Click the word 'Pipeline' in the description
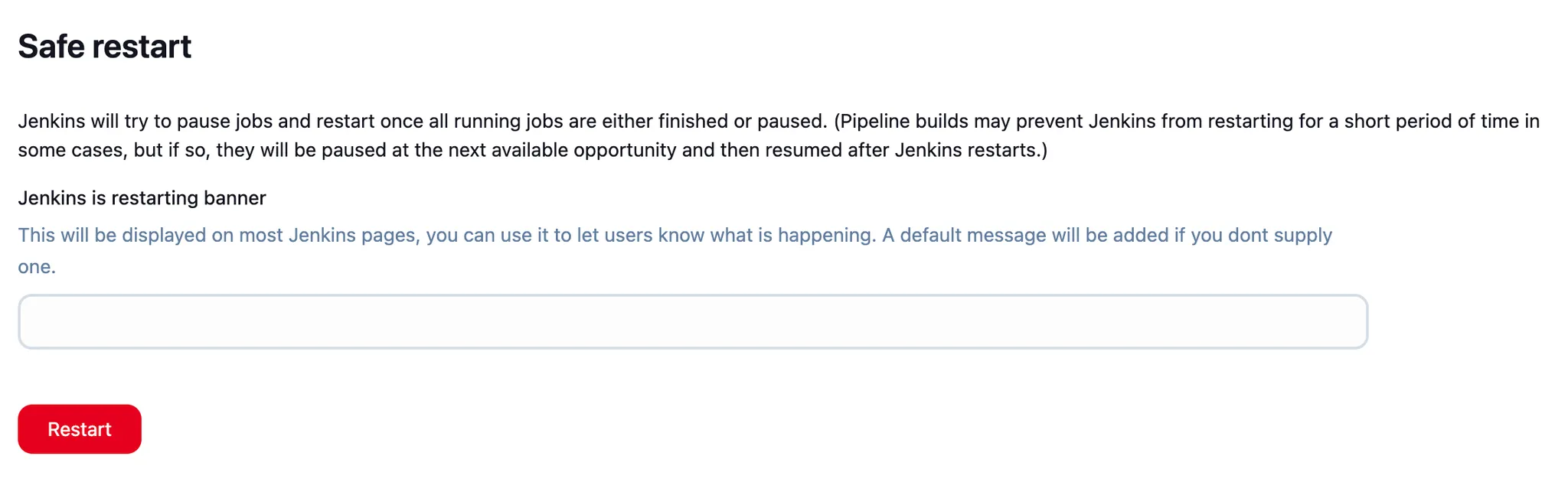The image size is (1568, 482). (872, 122)
